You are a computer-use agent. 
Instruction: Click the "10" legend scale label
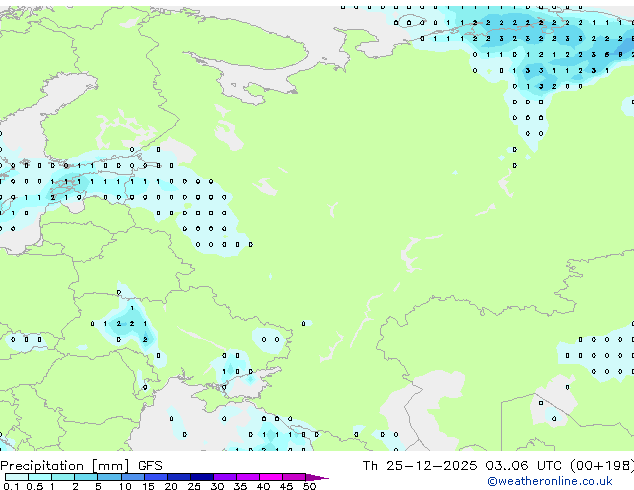click(x=125, y=486)
